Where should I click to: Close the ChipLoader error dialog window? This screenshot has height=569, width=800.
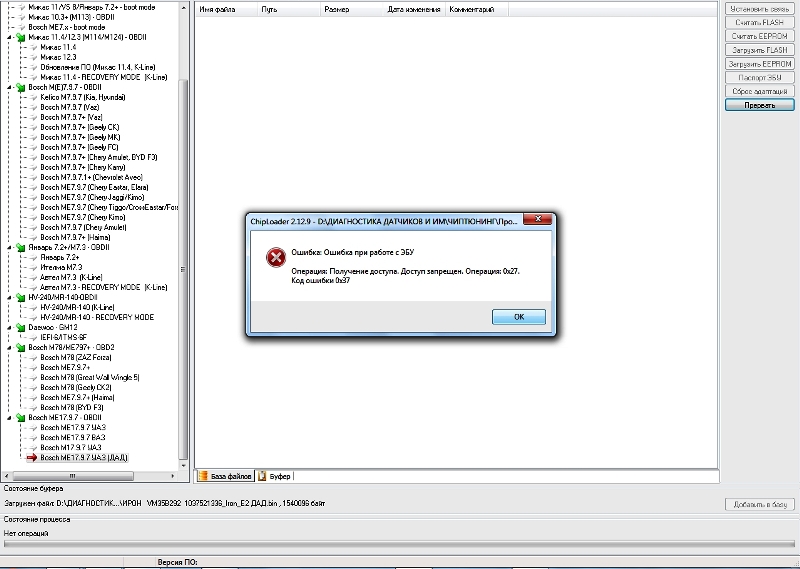[539, 218]
